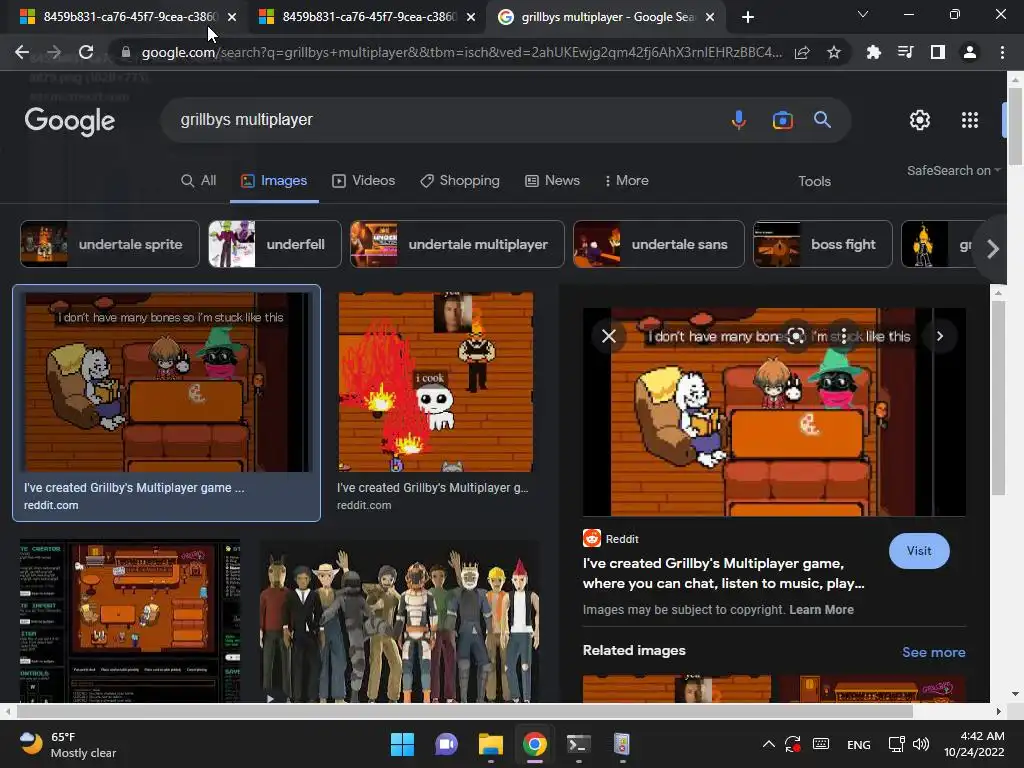Expand the More search categories menu
The width and height of the screenshot is (1024, 768).
click(x=627, y=181)
